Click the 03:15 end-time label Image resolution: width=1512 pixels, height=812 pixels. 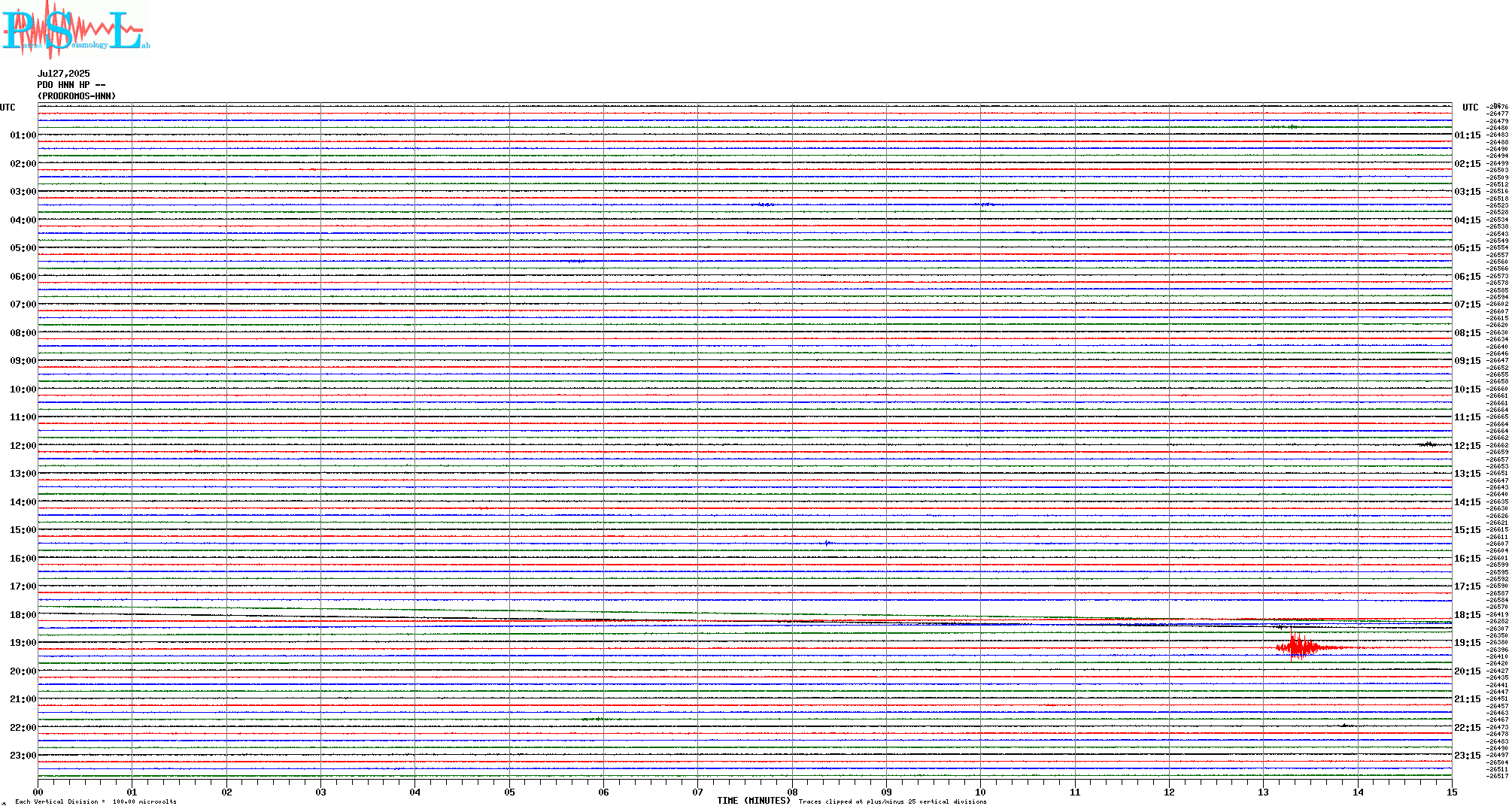1468,192
